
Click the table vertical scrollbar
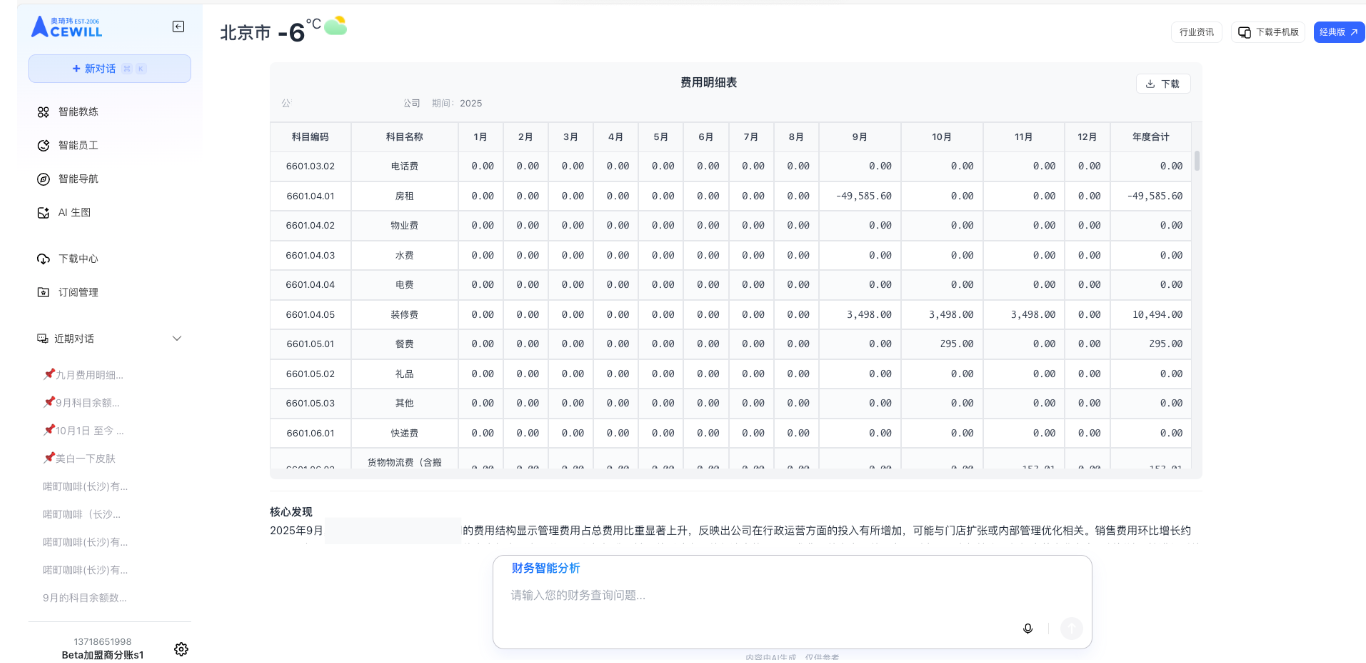[x=1196, y=161]
